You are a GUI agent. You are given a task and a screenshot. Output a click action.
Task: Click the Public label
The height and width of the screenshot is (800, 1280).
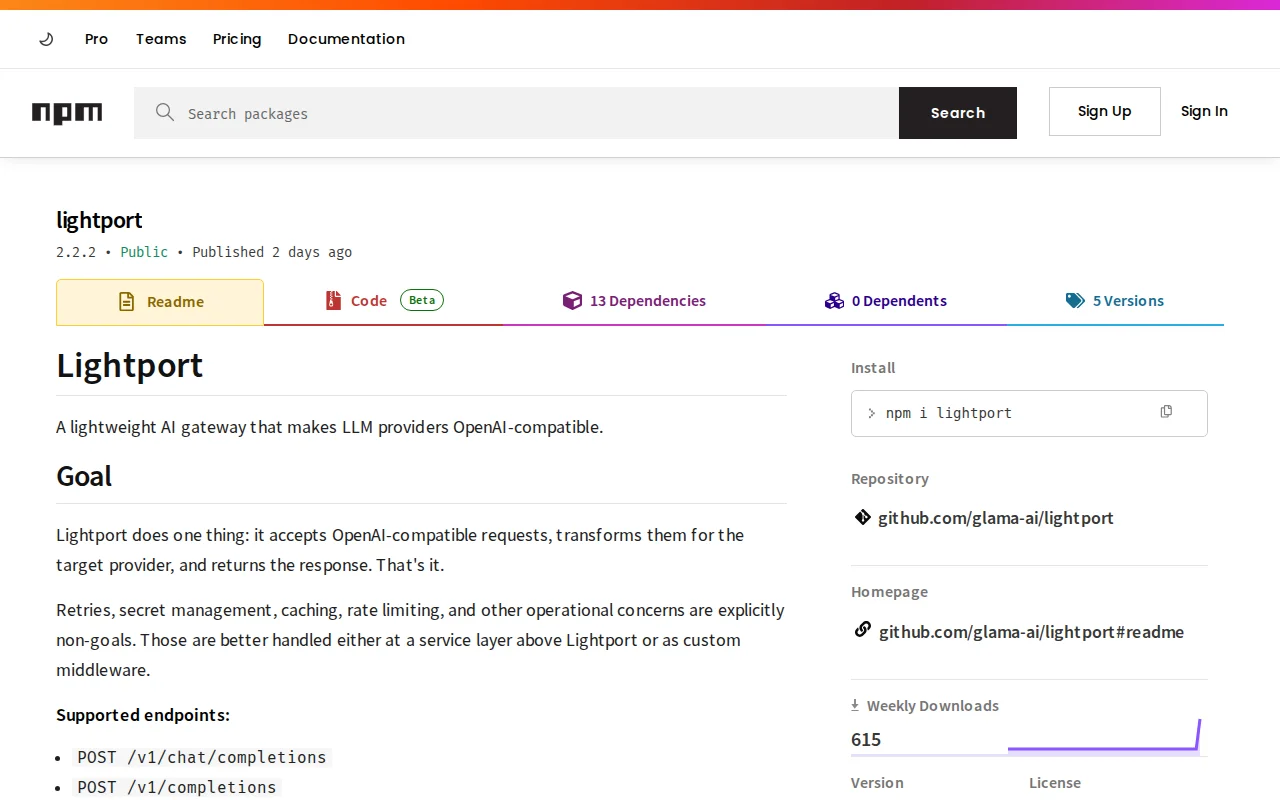pyautogui.click(x=144, y=252)
